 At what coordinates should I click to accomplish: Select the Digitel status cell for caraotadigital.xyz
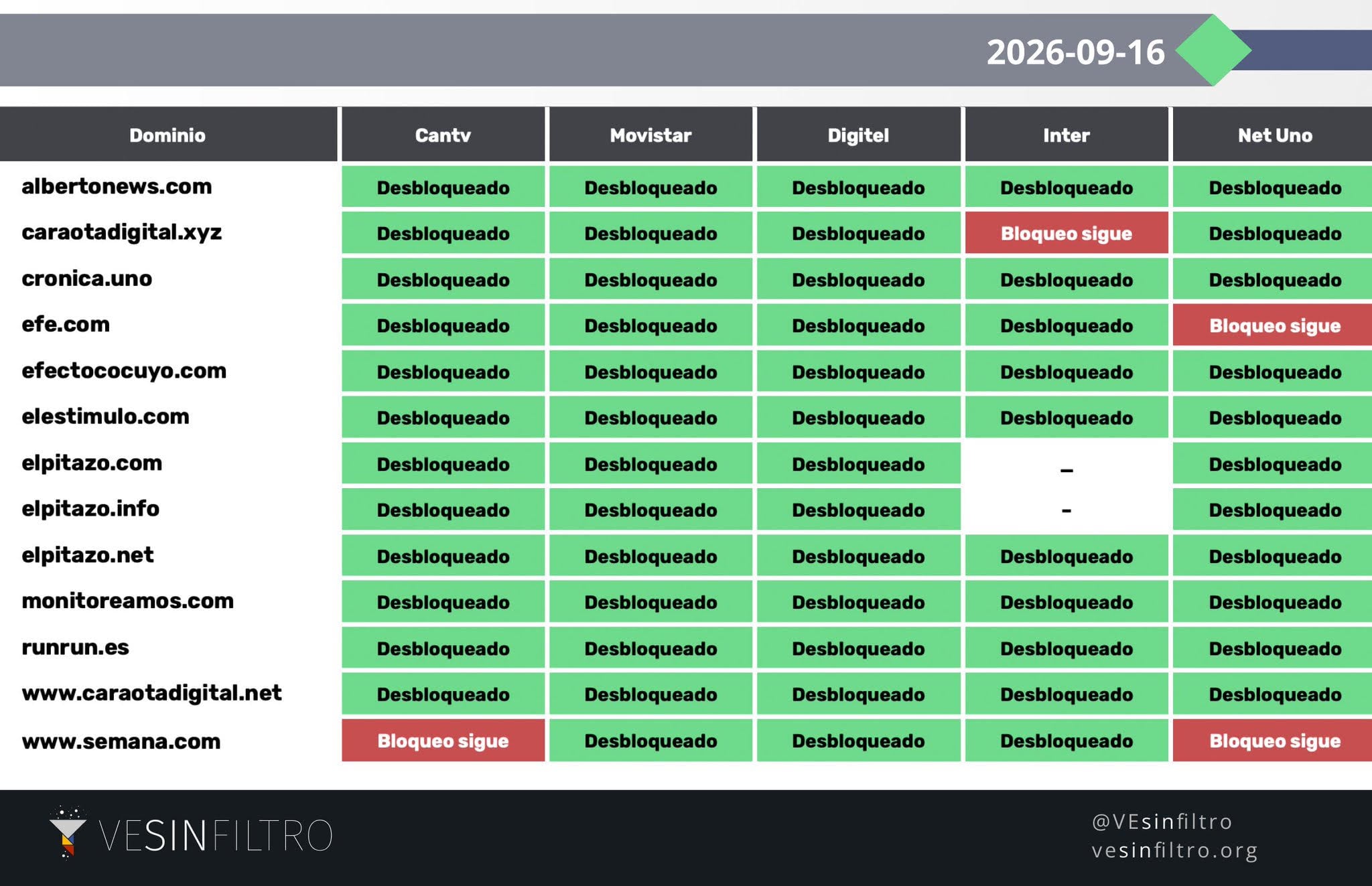[858, 233]
